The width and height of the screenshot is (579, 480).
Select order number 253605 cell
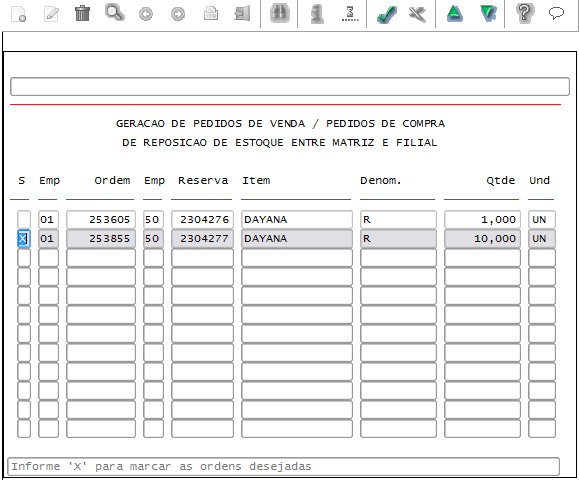101,220
